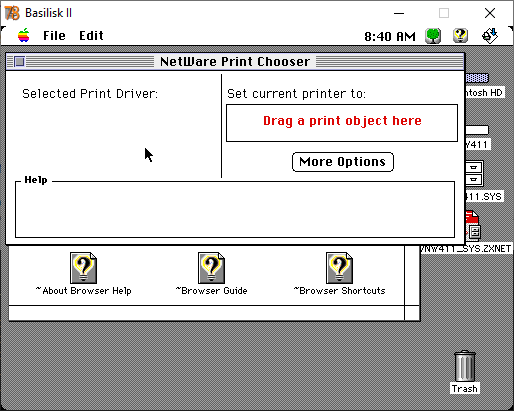Click the 8:40 AM clock
Screen dimensions: 514x411
390,36
